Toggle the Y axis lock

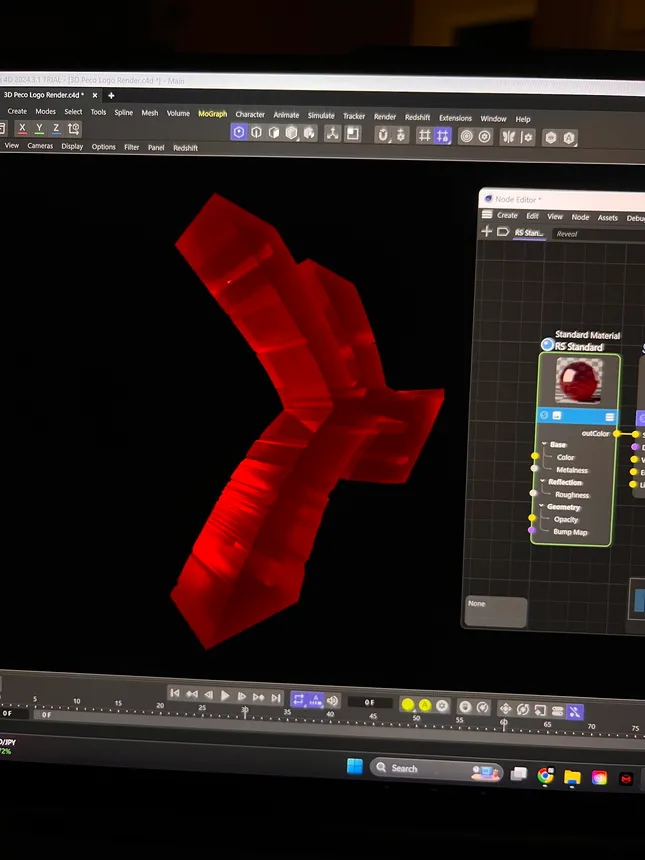[39, 129]
